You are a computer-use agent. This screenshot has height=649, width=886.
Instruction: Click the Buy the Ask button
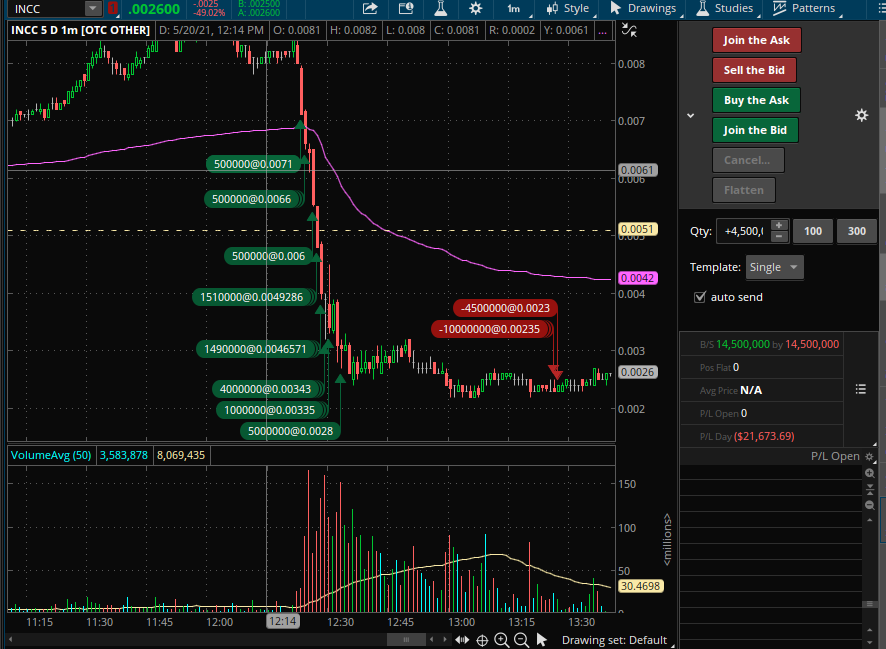tap(756, 100)
